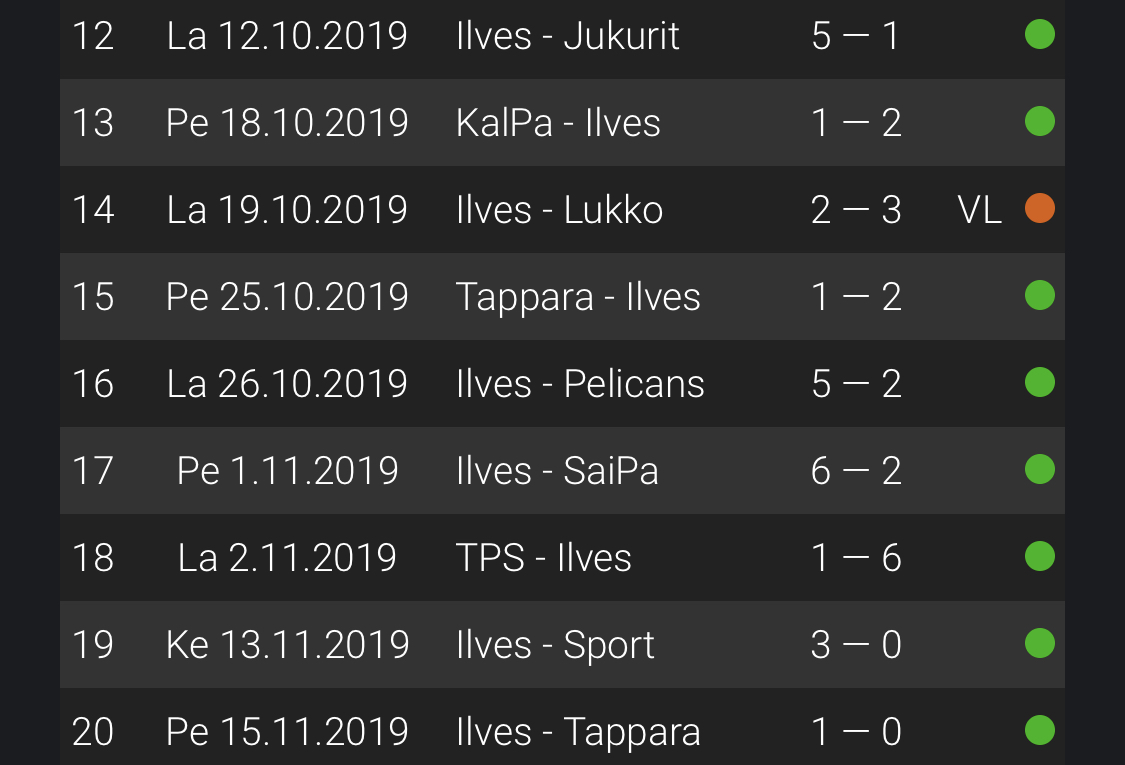Click green result dot for KalPa - Ilves

tap(1040, 122)
